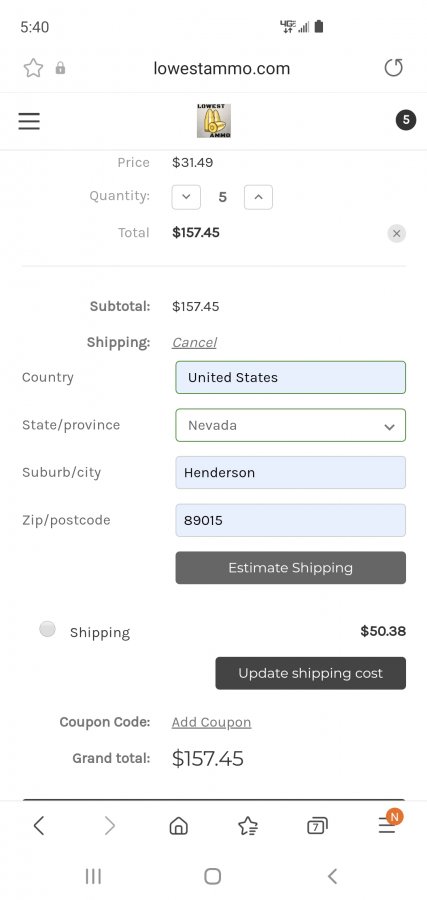Open the hamburger site menu
This screenshot has height=900, width=427.
coord(29,121)
